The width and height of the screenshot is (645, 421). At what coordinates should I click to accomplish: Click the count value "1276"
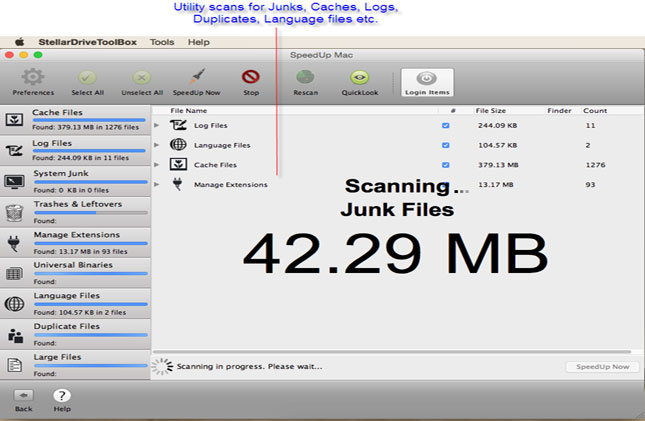[595, 165]
